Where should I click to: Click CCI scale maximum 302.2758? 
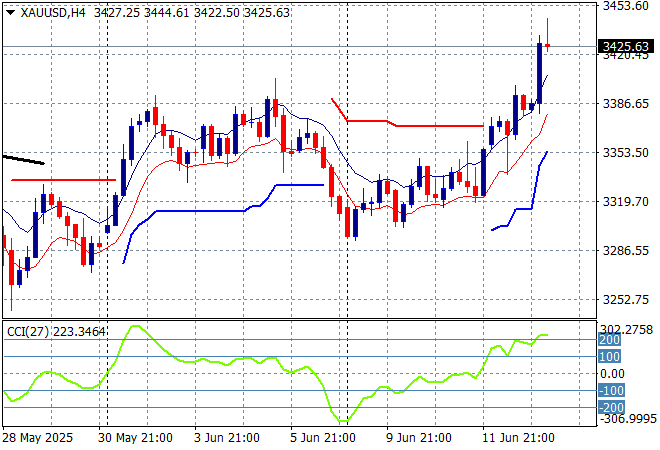click(626, 330)
